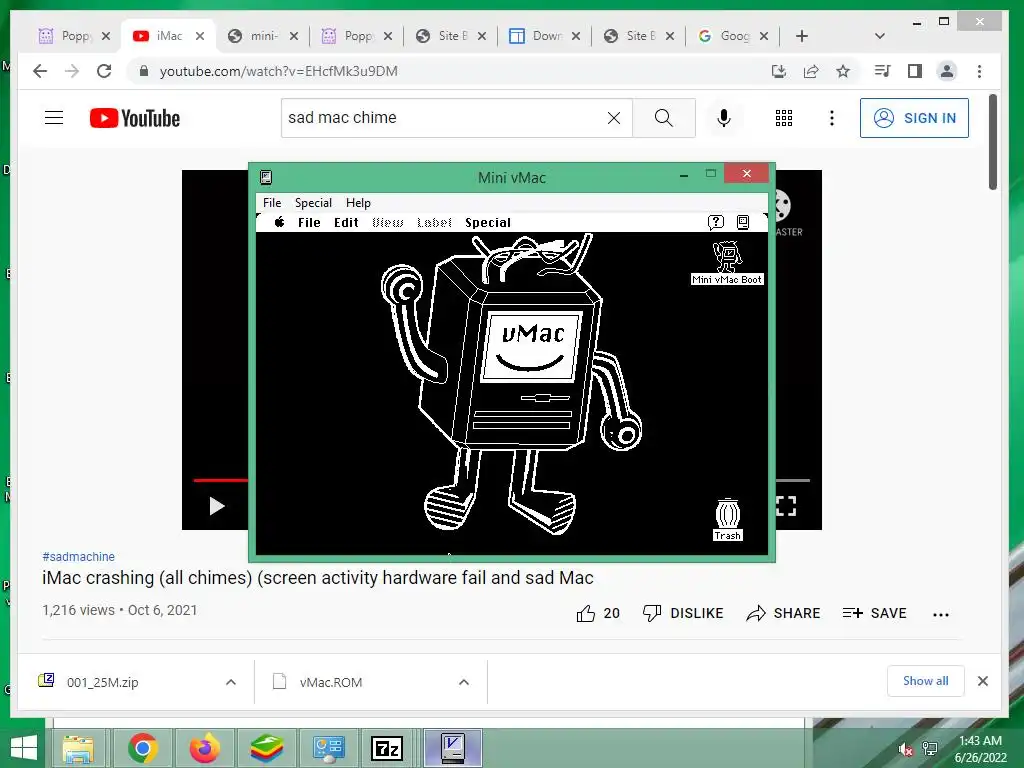Open YouTube settings three-dot menu
The height and width of the screenshot is (768, 1024).
[x=831, y=118]
